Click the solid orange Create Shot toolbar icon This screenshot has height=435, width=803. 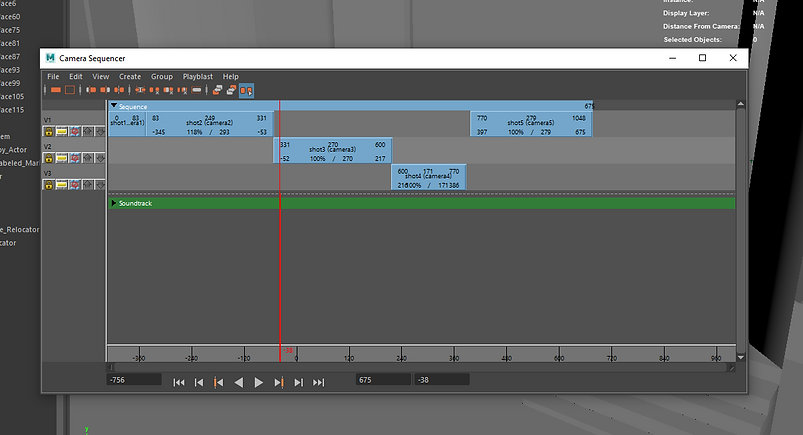coord(56,90)
